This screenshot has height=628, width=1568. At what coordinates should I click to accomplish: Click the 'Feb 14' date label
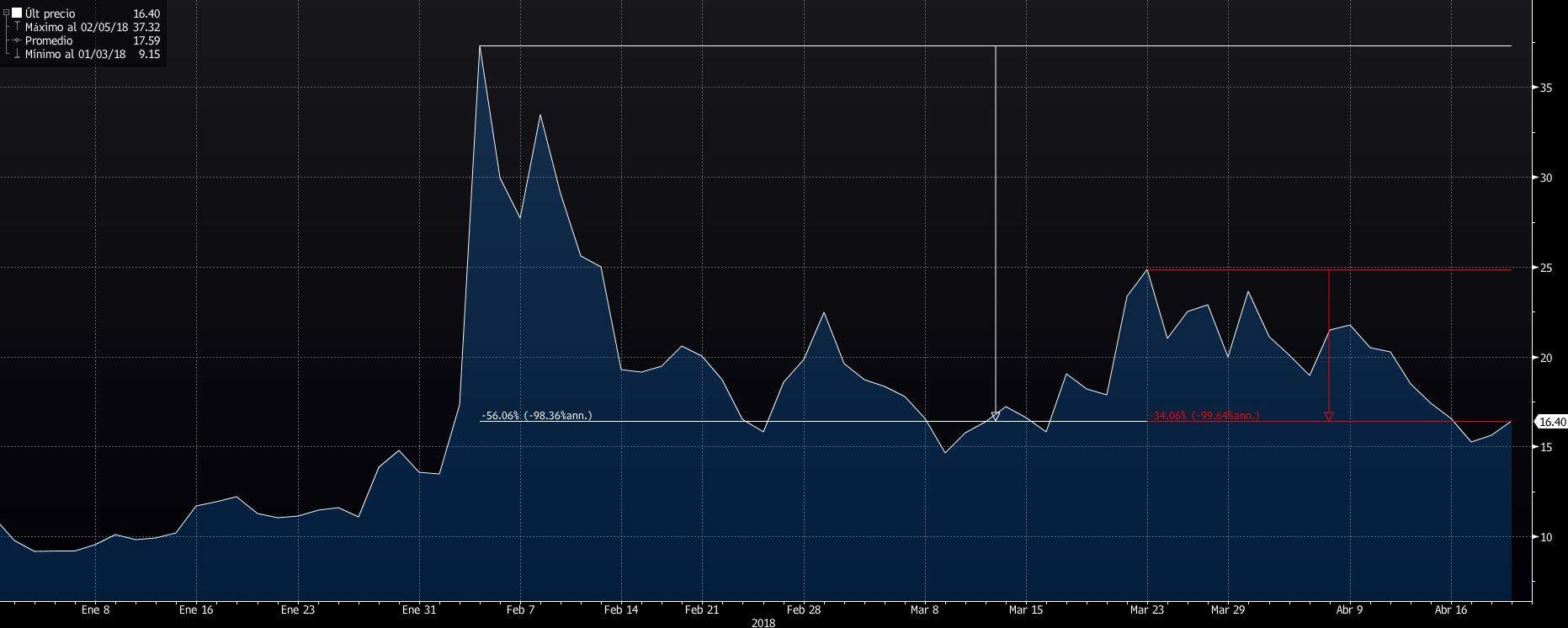(621, 609)
